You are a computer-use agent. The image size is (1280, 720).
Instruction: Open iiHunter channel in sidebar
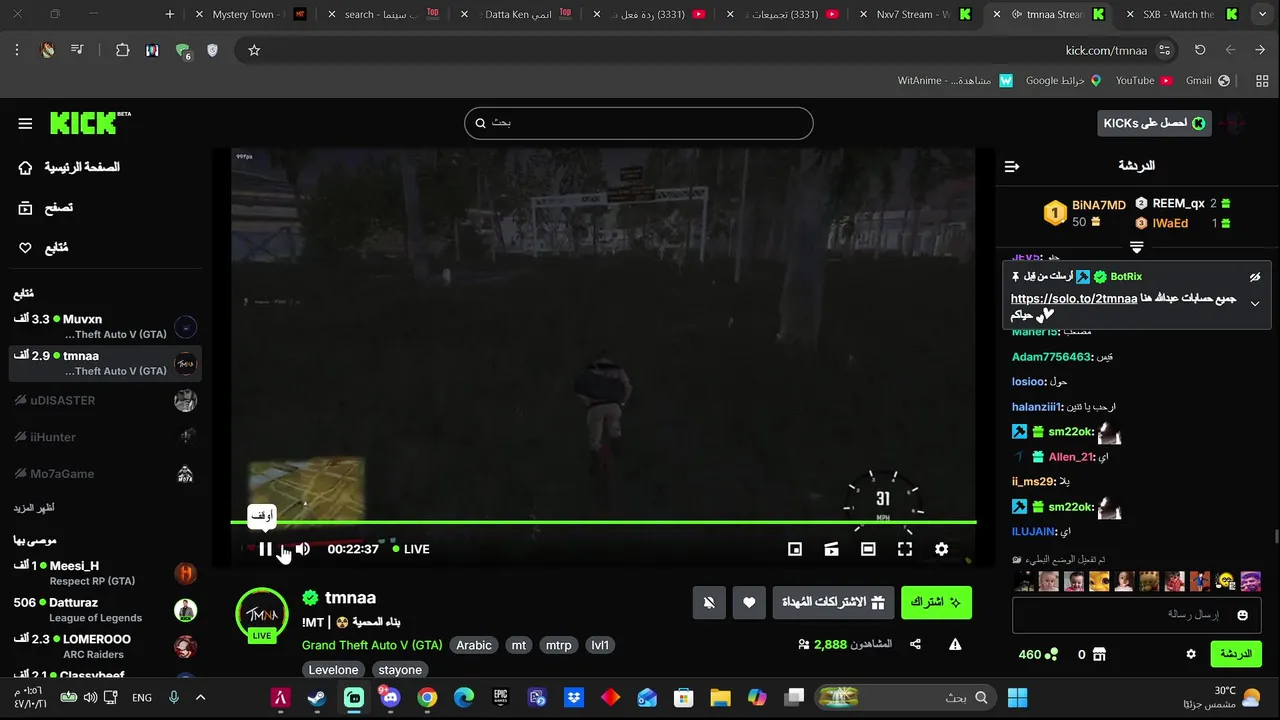click(x=105, y=437)
